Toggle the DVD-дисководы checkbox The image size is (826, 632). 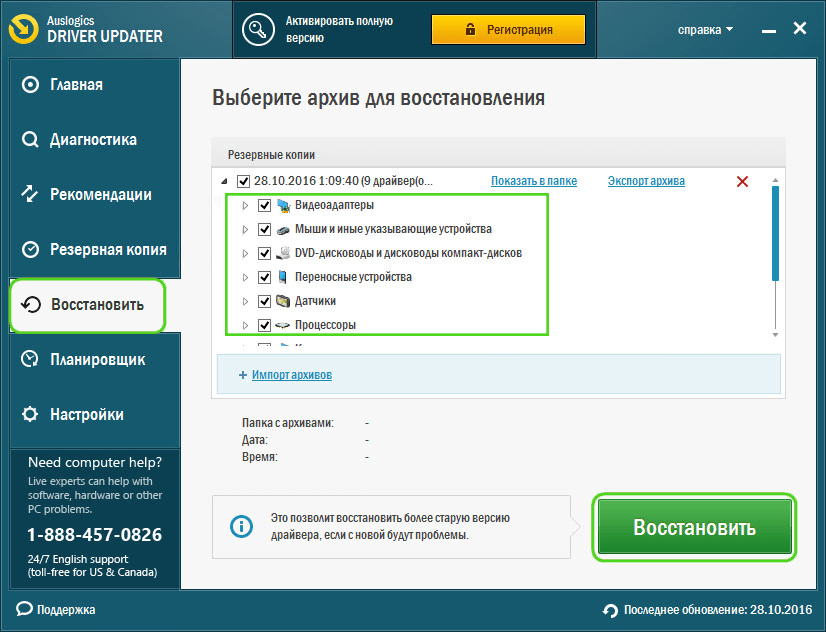(x=264, y=253)
